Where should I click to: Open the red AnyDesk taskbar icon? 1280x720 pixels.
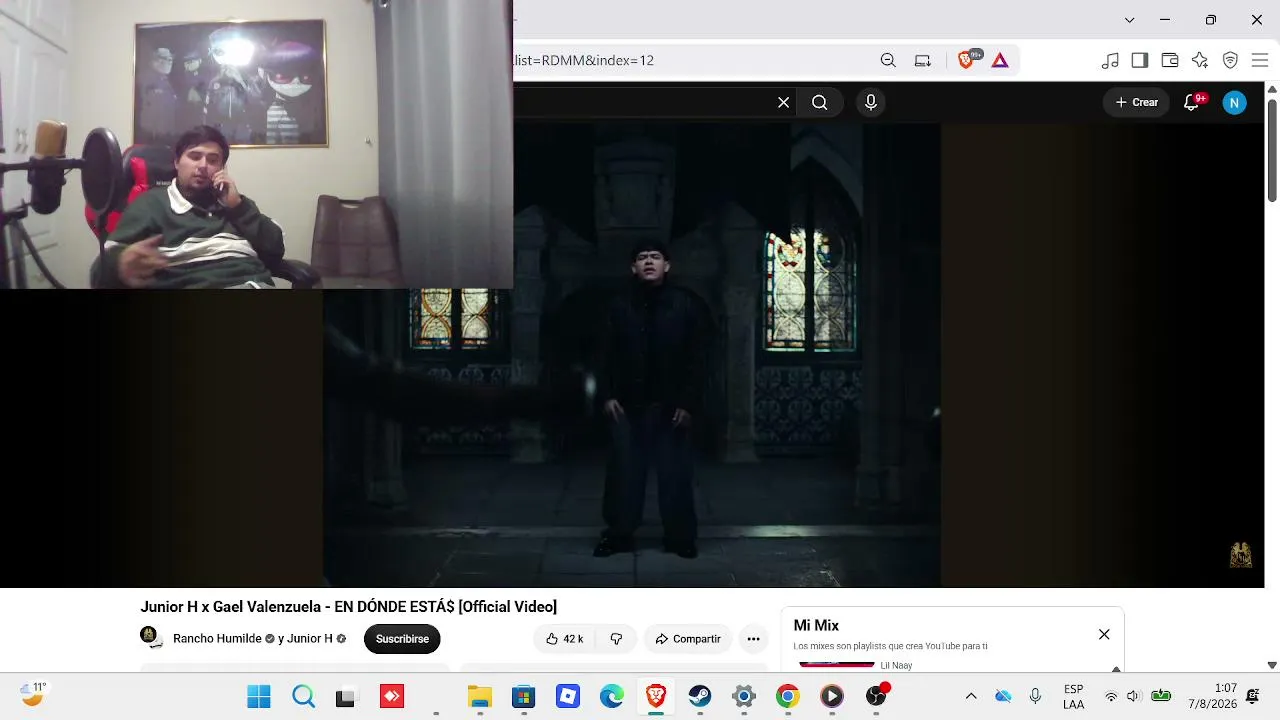[391, 696]
